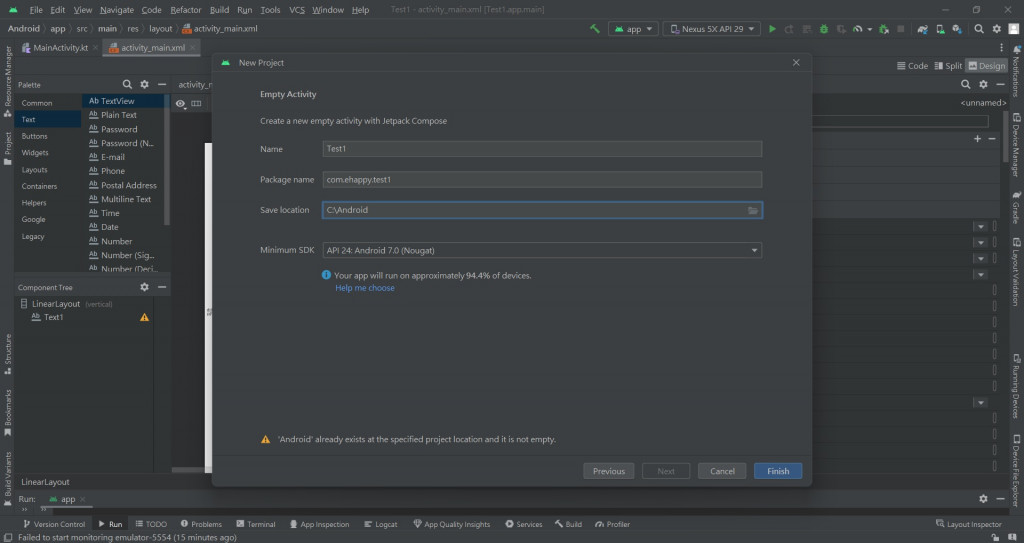Click the folder browse icon in Save location
Image resolution: width=1024 pixels, height=543 pixels.
click(x=753, y=210)
